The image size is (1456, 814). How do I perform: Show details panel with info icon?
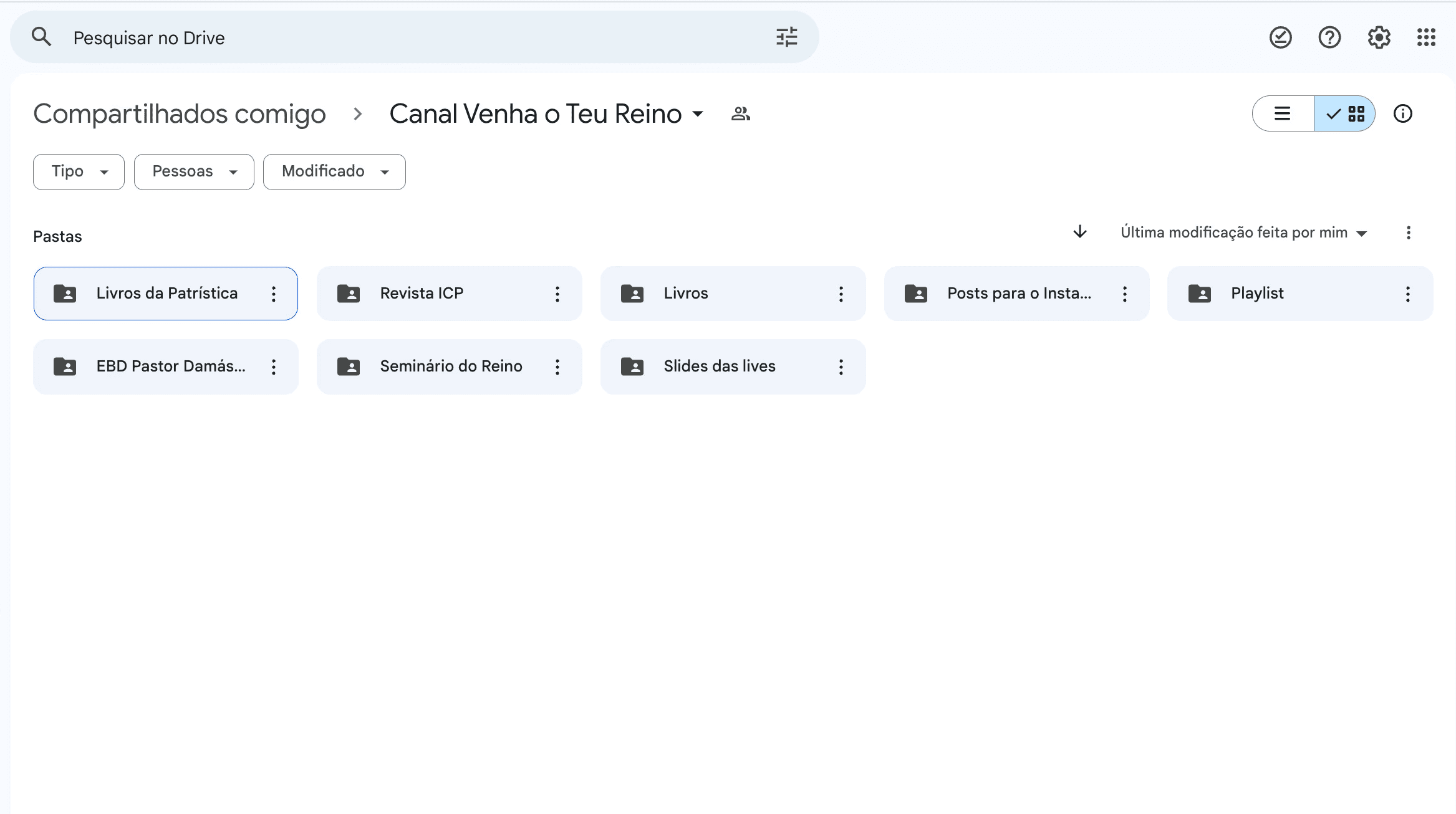coord(1402,114)
